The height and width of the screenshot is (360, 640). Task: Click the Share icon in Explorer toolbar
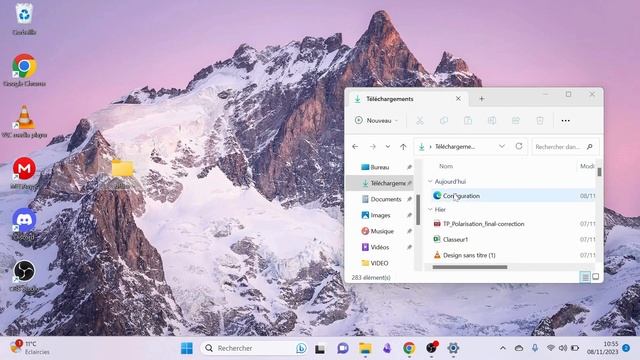[x=516, y=120]
